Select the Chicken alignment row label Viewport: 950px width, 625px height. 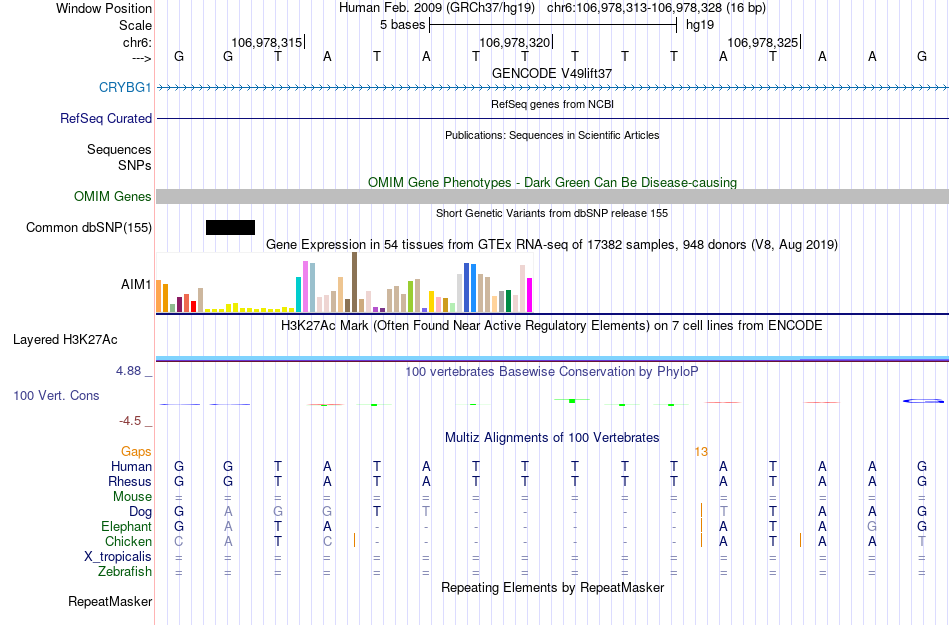click(128, 541)
